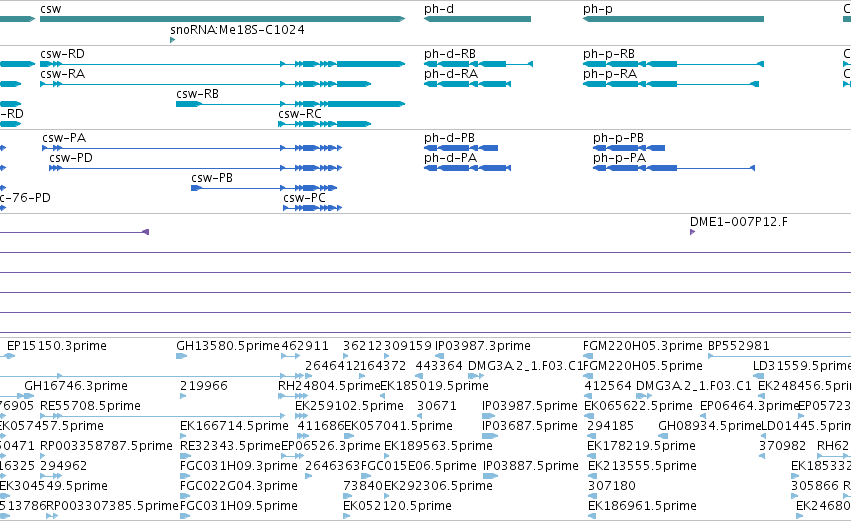Click the 412564 feature label

(608, 386)
